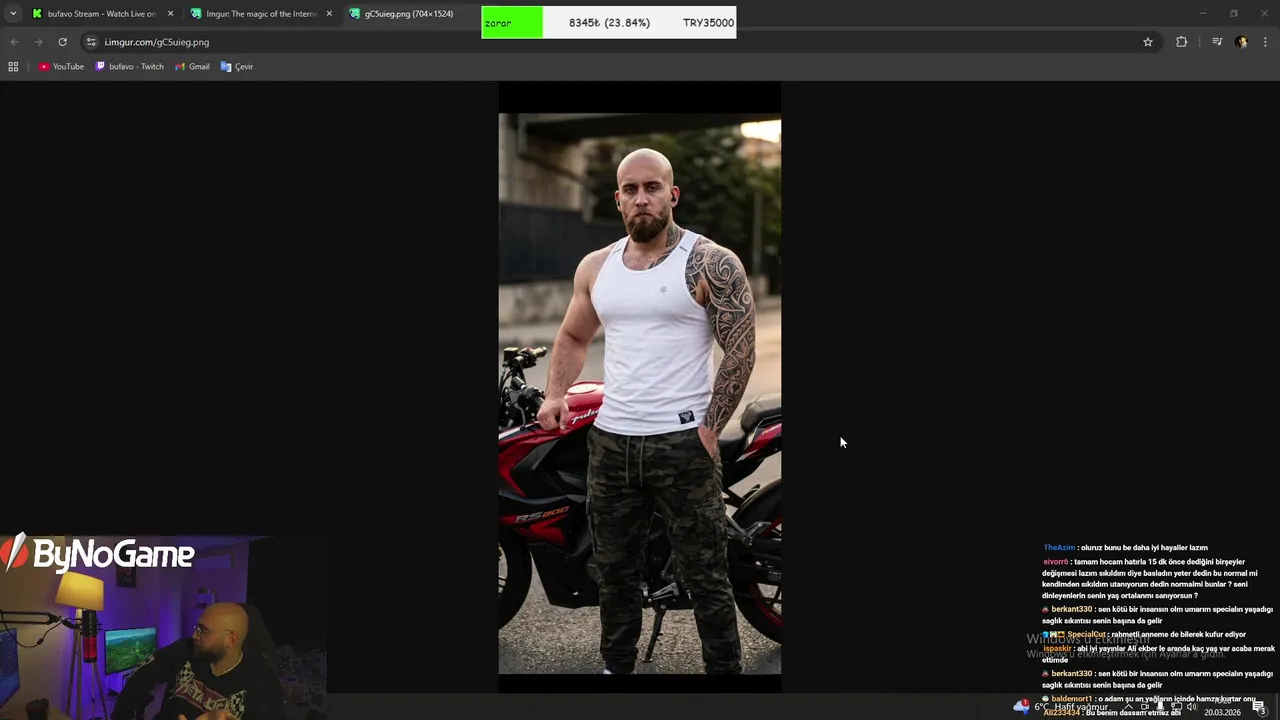This screenshot has height=720, width=1280.
Task: Click chat username TheAzim
Action: click(x=1059, y=548)
